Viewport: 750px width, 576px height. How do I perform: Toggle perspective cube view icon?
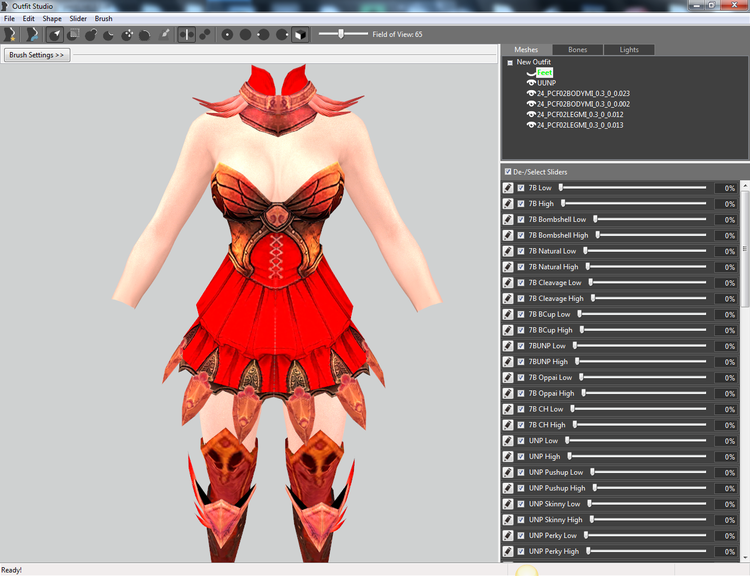[x=300, y=34]
